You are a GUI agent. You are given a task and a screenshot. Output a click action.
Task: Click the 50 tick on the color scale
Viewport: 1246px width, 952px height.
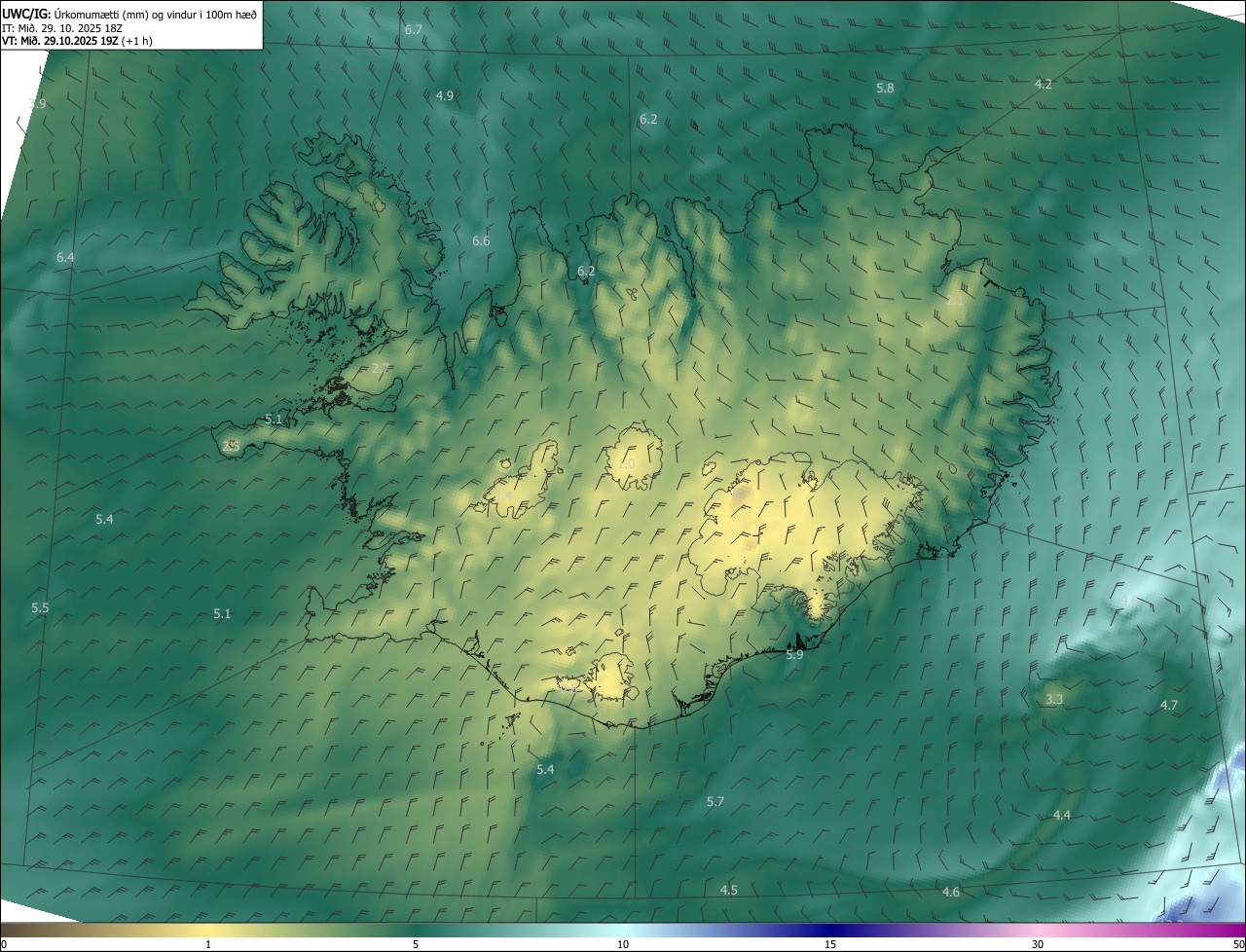coord(1237,944)
